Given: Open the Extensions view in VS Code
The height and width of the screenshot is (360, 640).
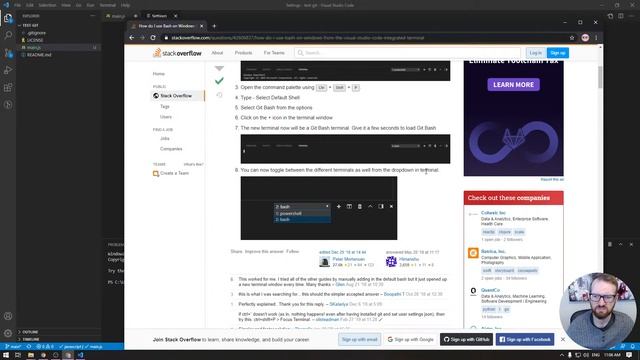Looking at the screenshot, I should click(8, 87).
